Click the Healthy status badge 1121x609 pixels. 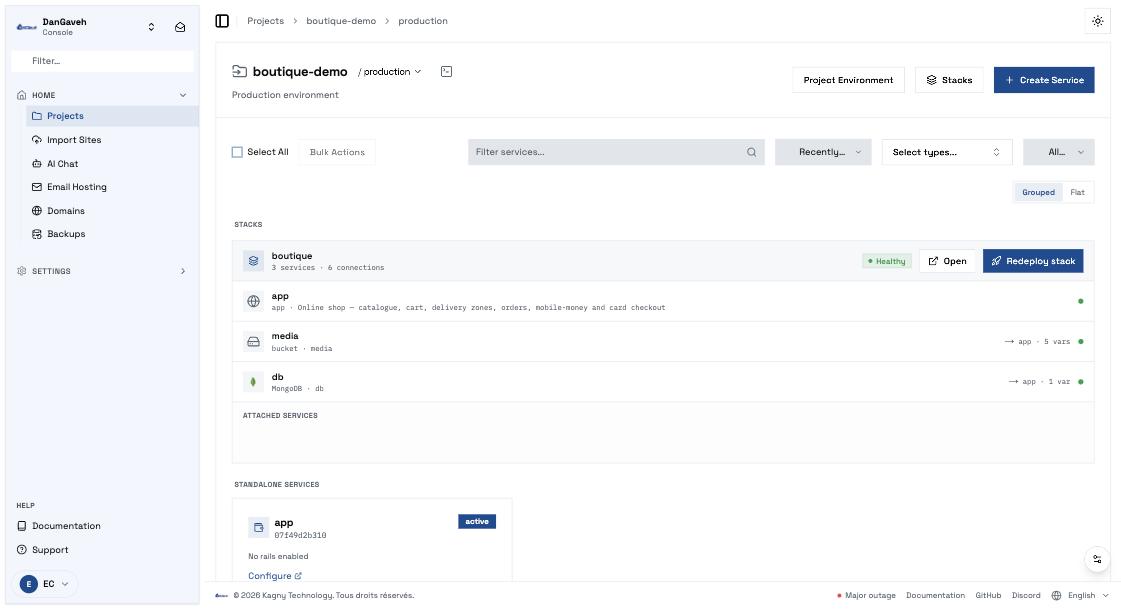[x=887, y=261]
